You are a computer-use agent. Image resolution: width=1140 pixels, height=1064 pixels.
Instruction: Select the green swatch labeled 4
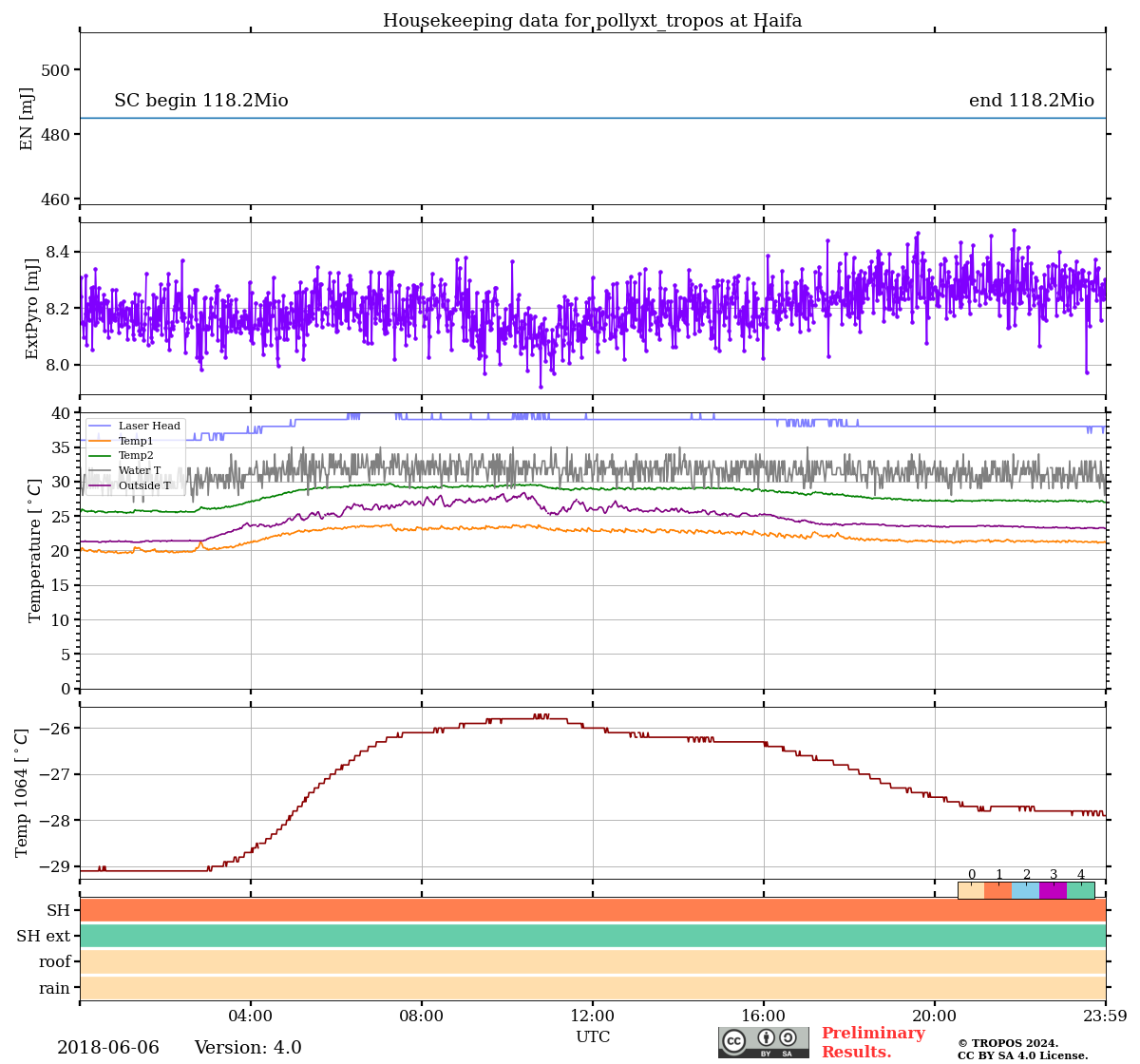click(1081, 890)
